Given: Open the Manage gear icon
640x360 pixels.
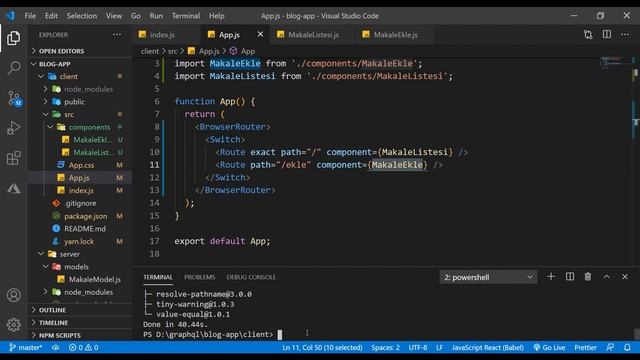Looking at the screenshot, I should tap(13, 325).
